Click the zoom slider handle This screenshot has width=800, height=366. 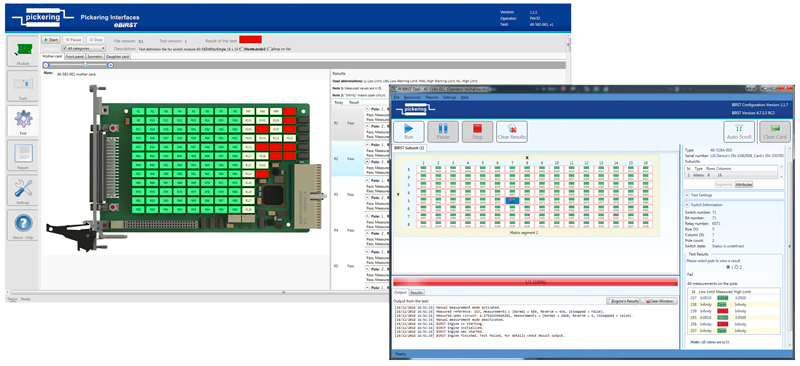(85, 65)
